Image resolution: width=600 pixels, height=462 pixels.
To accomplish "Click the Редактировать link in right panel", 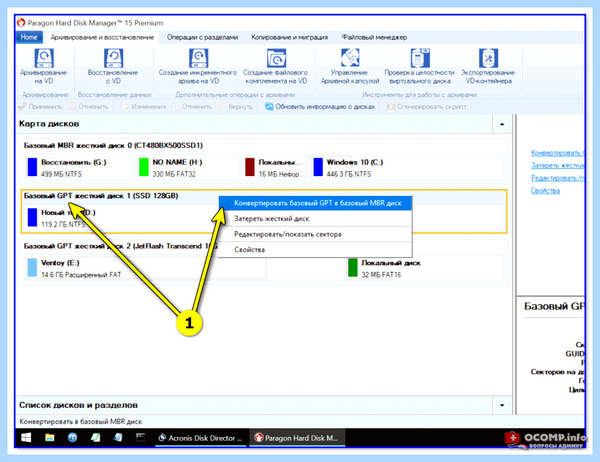I will (558, 178).
